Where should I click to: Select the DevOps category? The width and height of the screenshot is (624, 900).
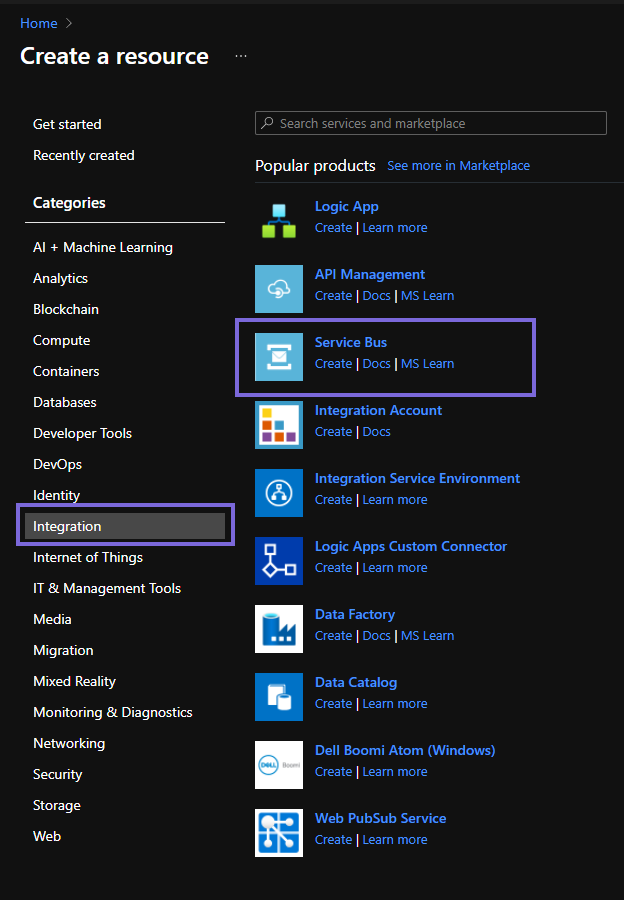tap(57, 464)
